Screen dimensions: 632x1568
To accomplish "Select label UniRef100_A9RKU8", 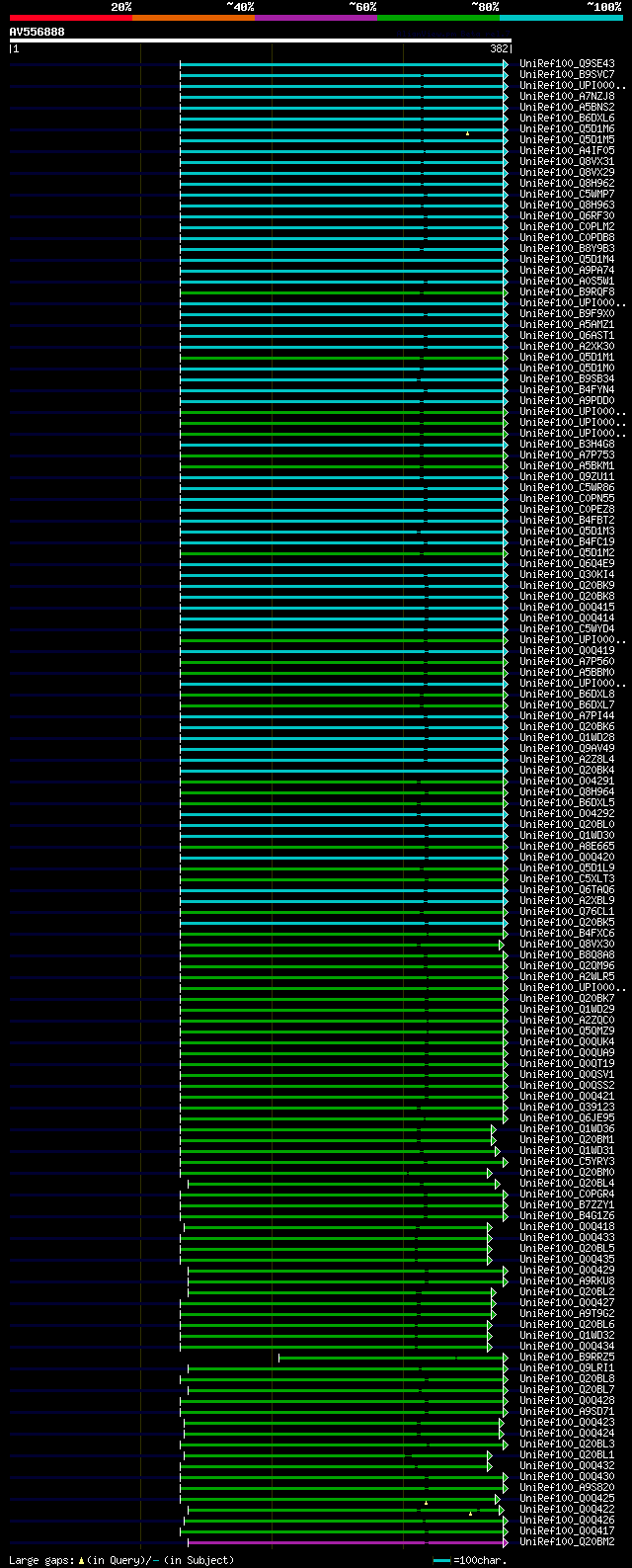I will [x=567, y=1280].
